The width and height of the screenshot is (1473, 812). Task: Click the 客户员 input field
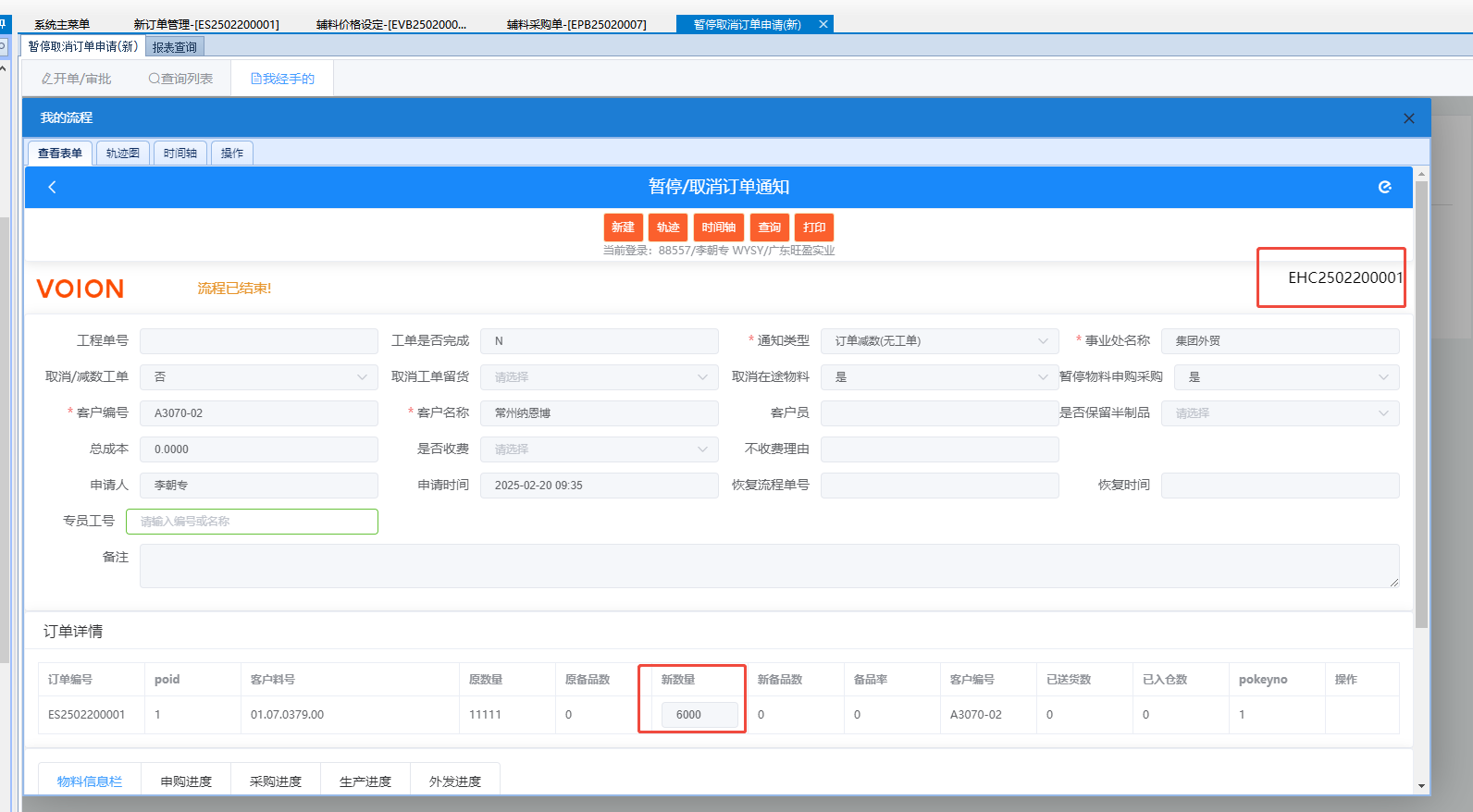(x=940, y=413)
